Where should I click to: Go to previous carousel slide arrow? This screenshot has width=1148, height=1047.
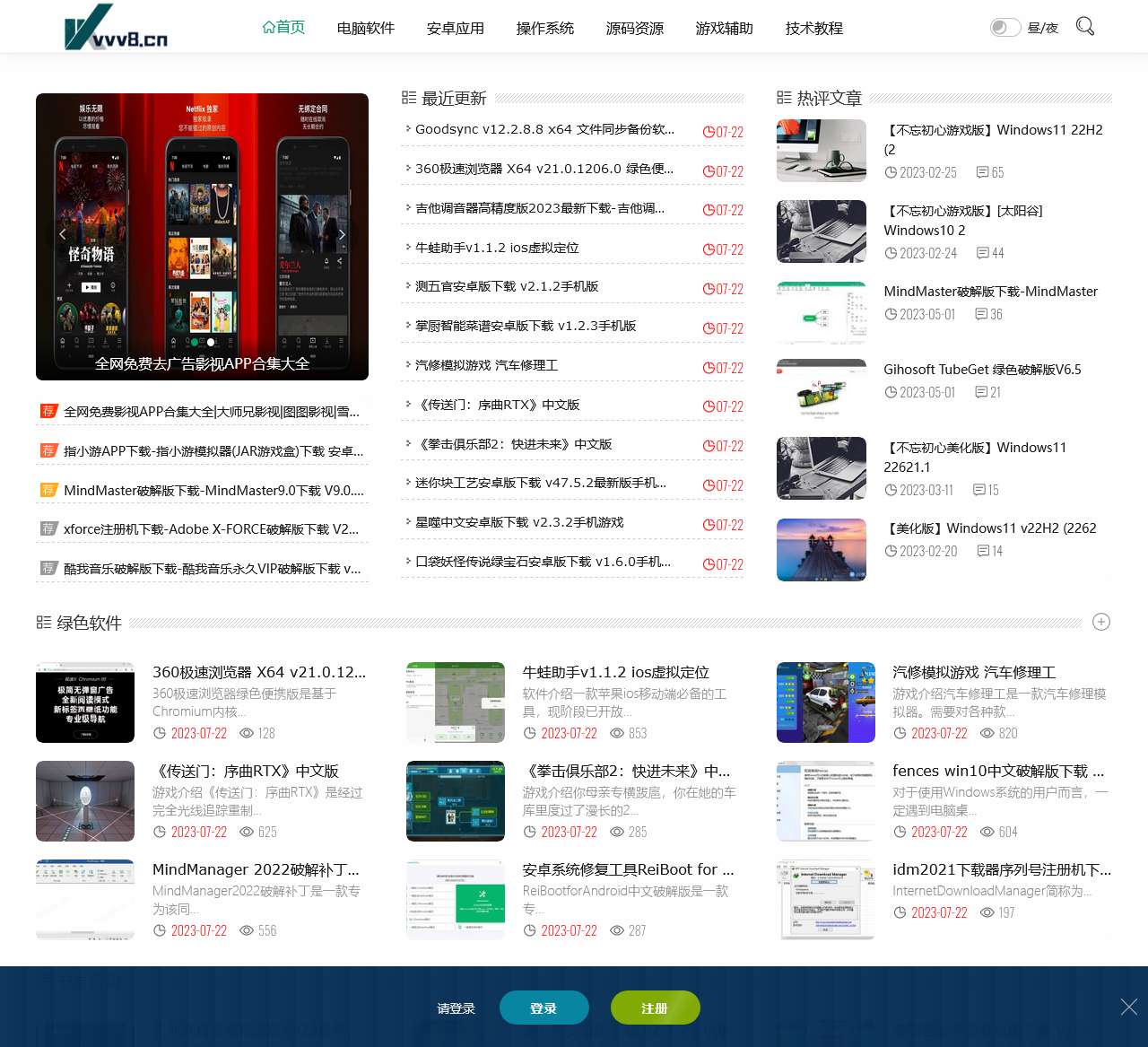click(62, 234)
